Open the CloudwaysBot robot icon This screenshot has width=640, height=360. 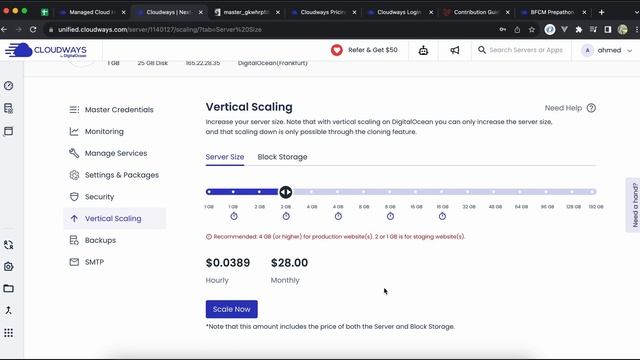coord(423,50)
